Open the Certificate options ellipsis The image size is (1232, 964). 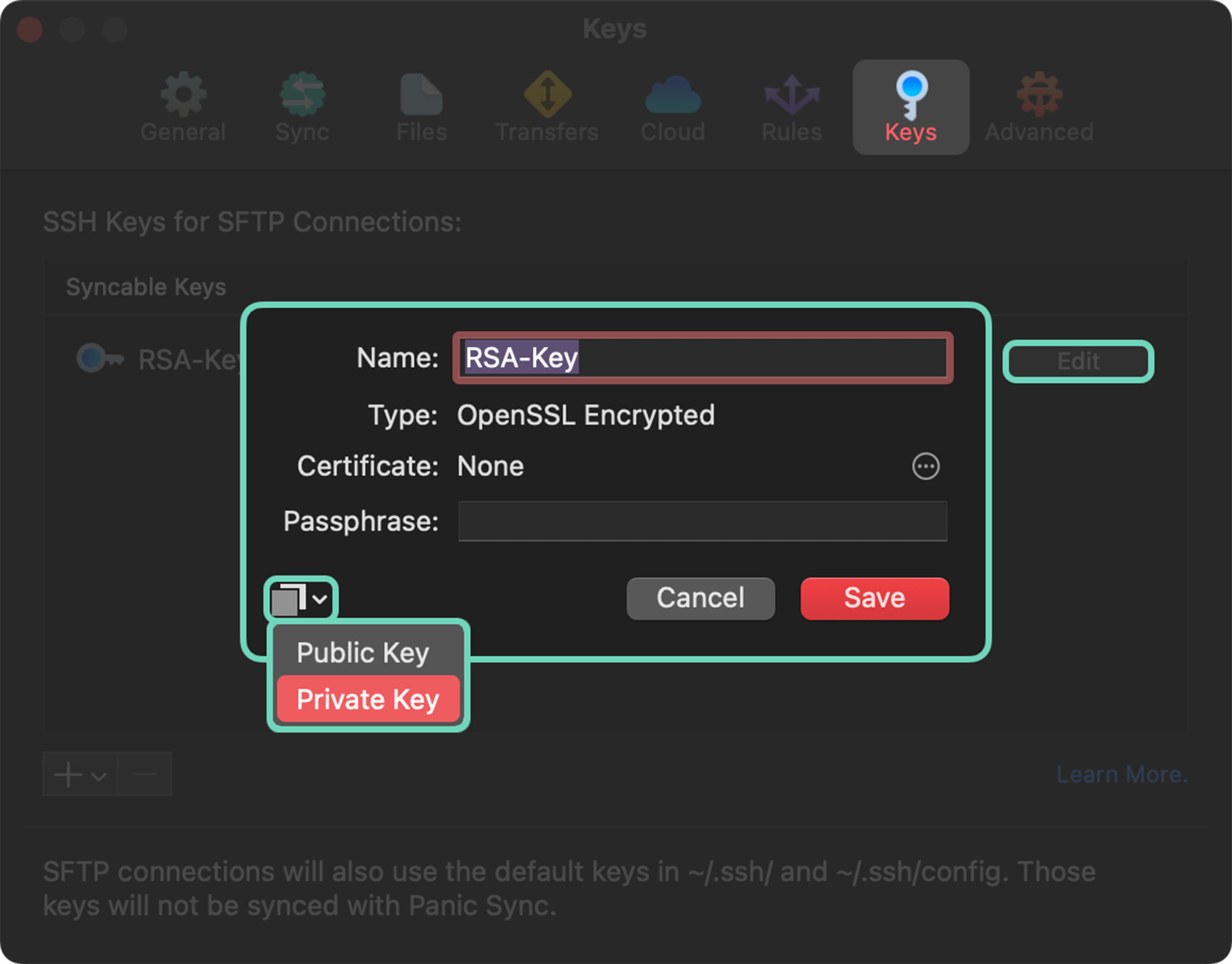click(x=926, y=466)
